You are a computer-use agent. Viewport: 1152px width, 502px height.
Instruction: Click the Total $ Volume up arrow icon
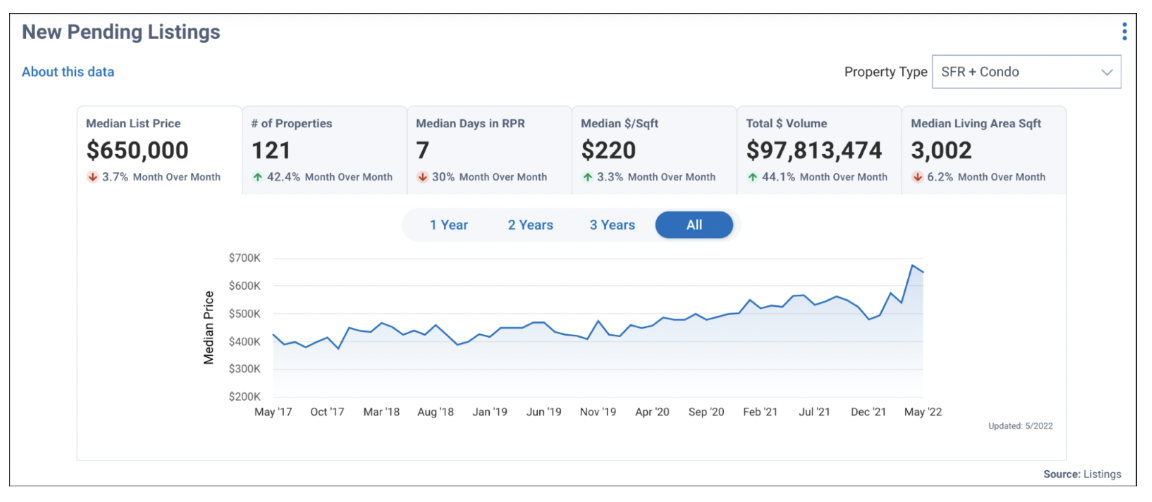752,177
